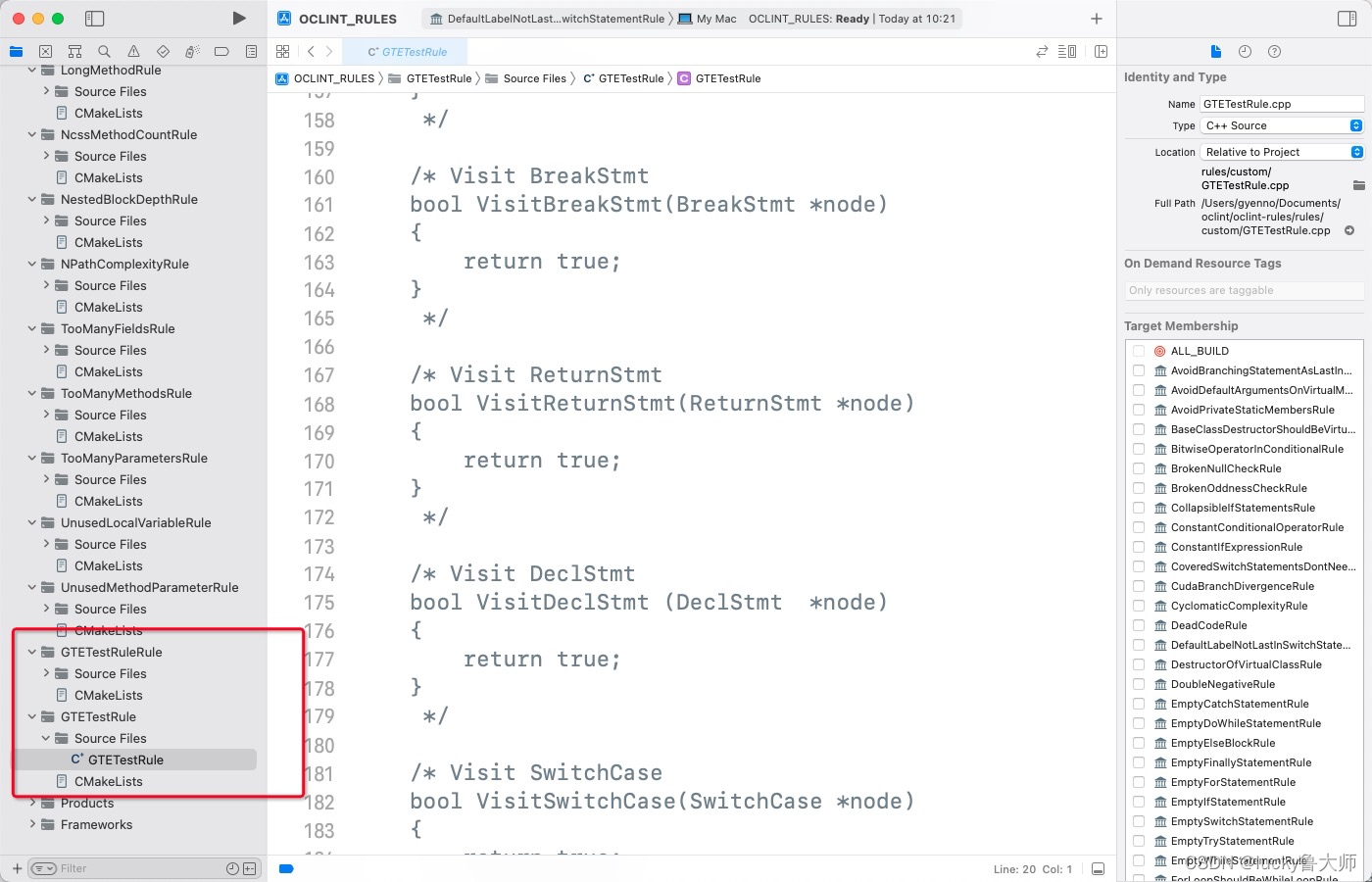The image size is (1372, 882).
Task: Check DeadCodeRule target membership
Action: click(x=1139, y=625)
